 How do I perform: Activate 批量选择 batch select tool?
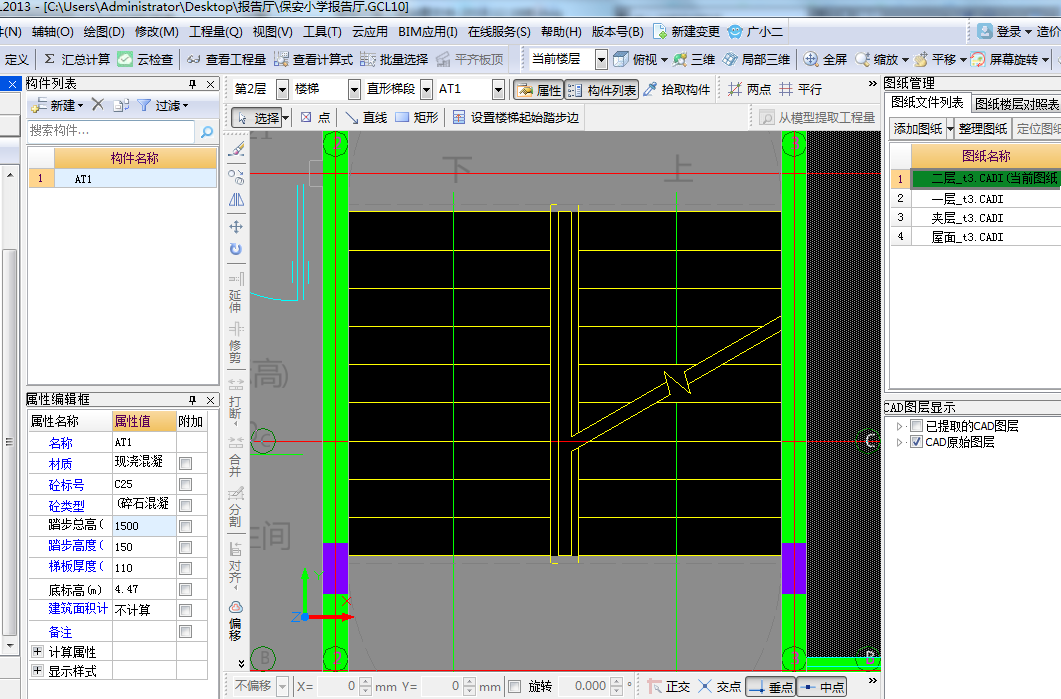point(394,60)
